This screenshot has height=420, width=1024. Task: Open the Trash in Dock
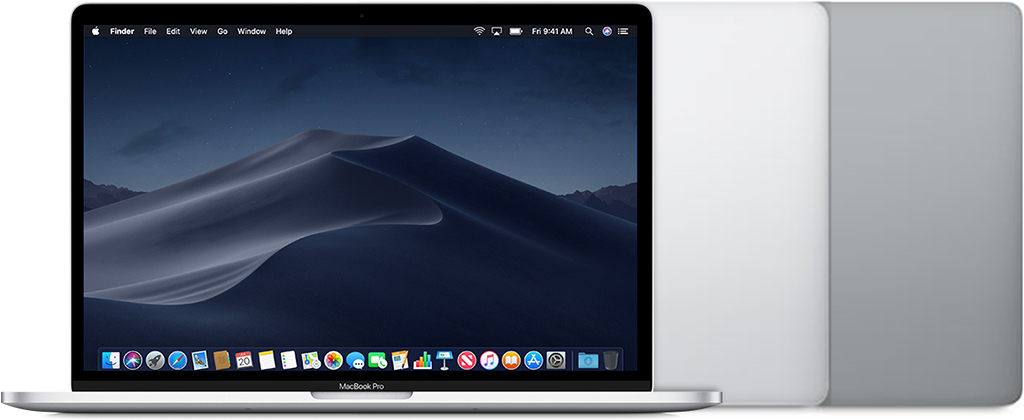(x=611, y=360)
